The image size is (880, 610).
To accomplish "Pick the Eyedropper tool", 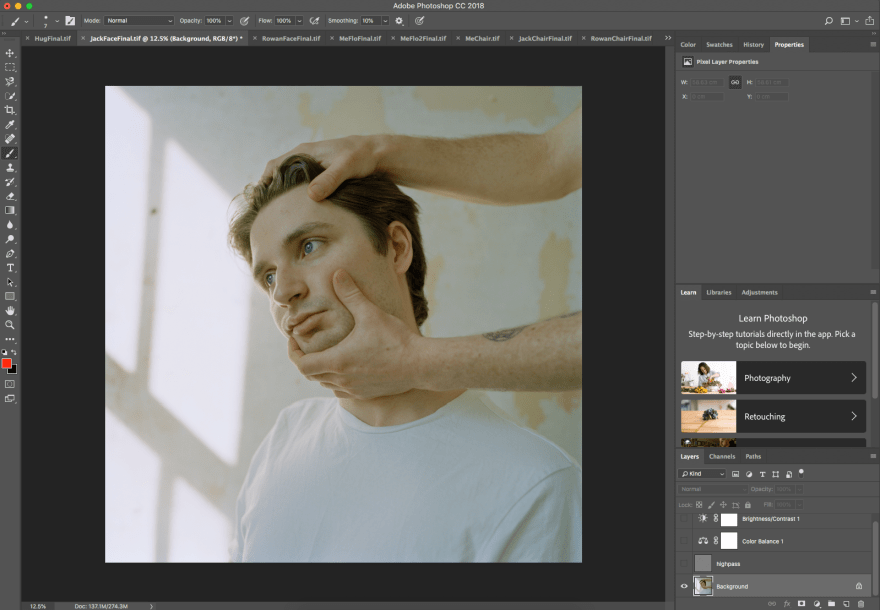I will [x=10, y=125].
